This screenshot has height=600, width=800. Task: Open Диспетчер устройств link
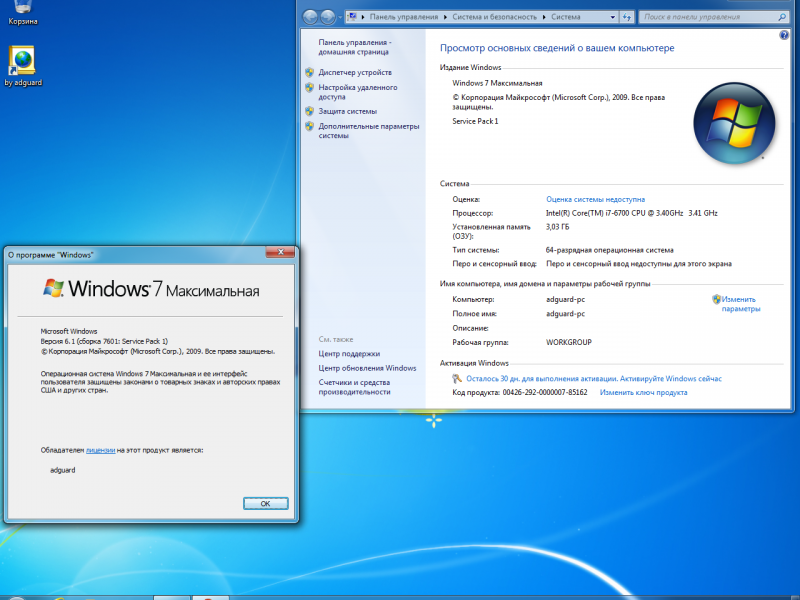coord(355,72)
